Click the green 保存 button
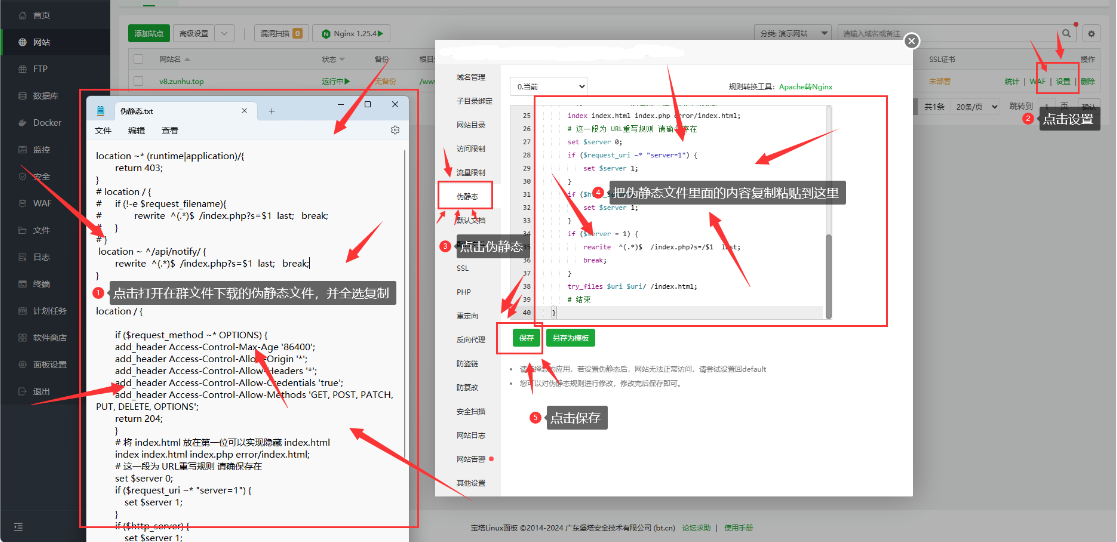Image resolution: width=1117 pixels, height=542 pixels. [x=526, y=338]
